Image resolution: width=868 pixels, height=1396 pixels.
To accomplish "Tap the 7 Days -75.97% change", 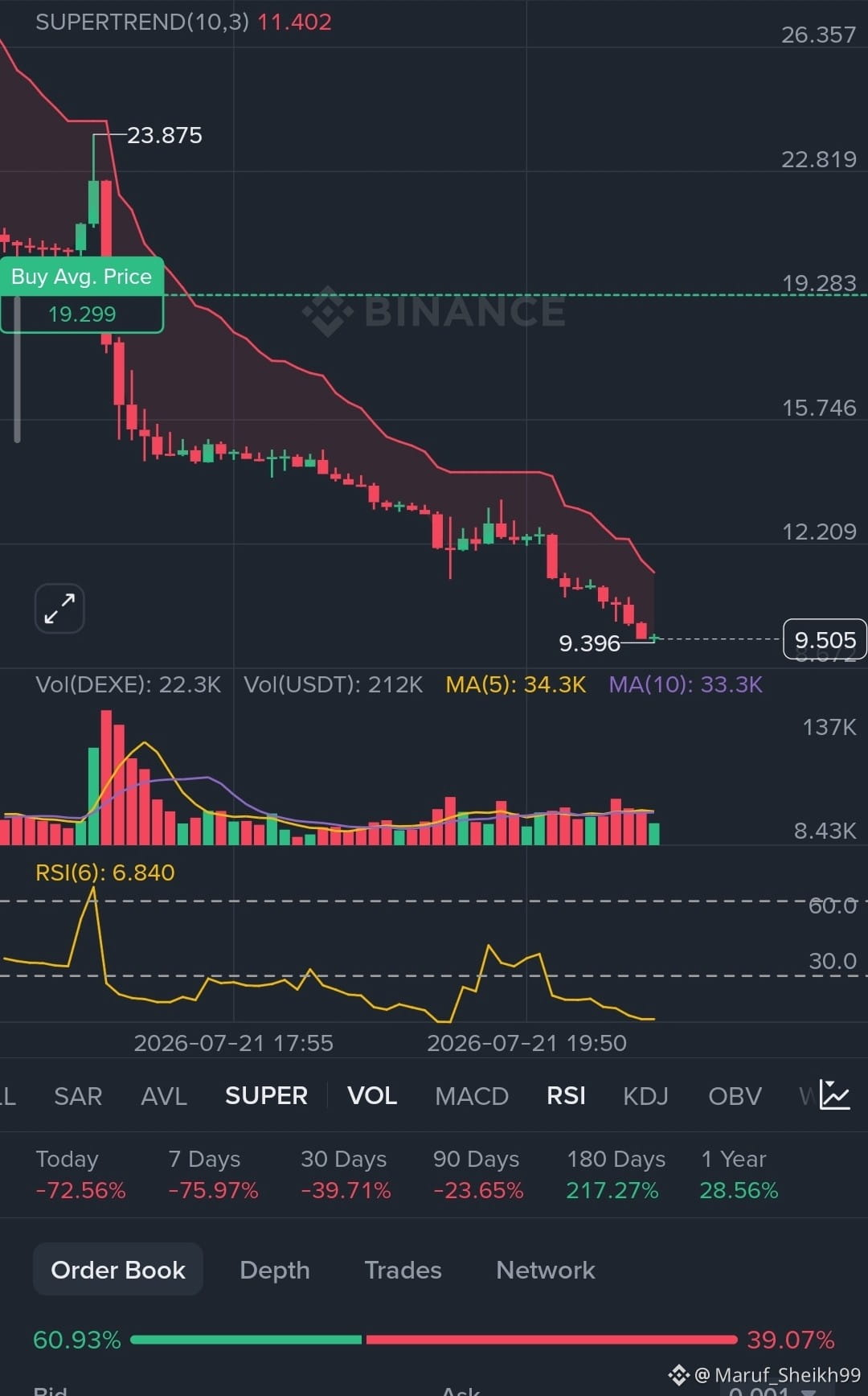I will [213, 1175].
